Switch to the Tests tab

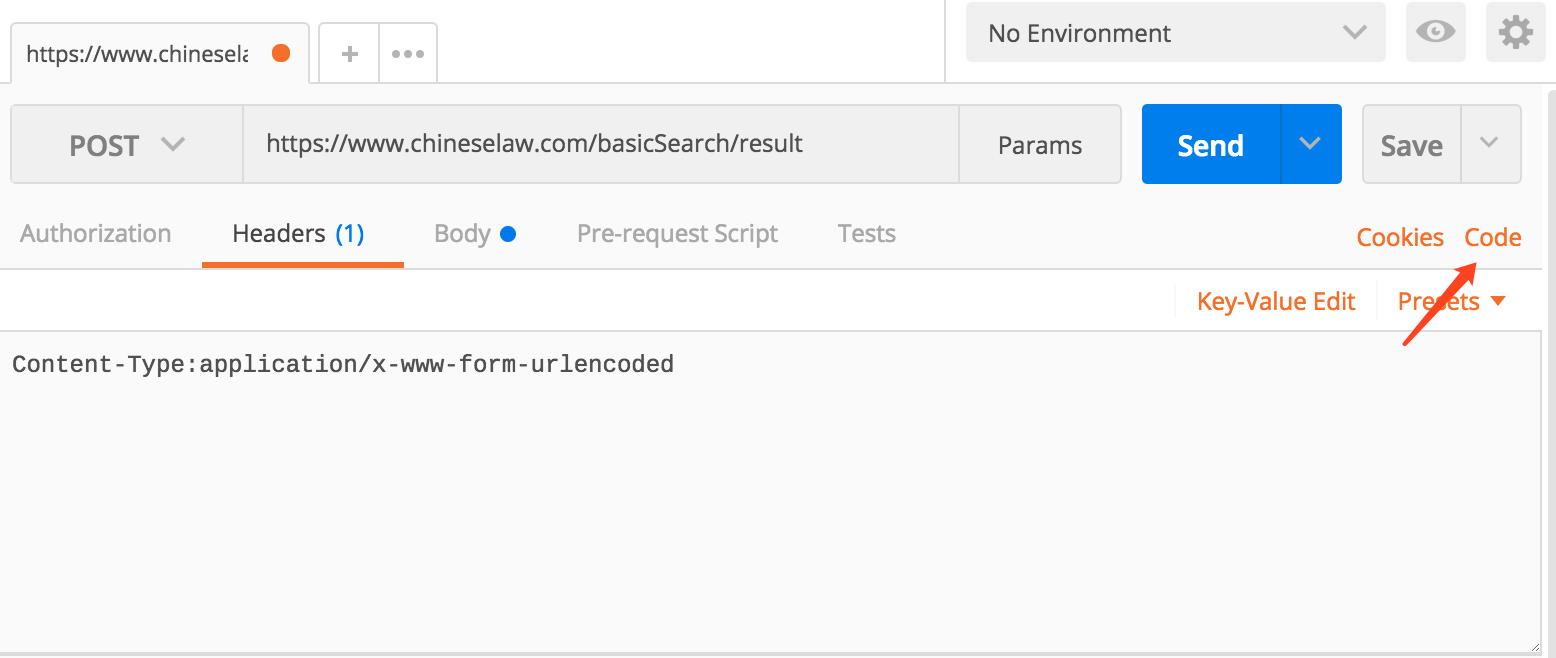pos(866,234)
